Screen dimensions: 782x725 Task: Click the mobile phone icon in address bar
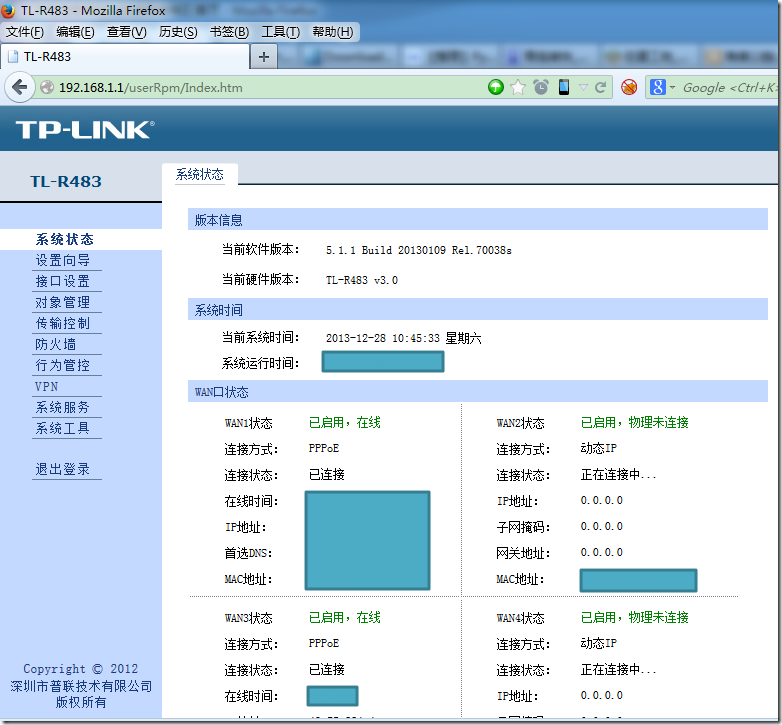(x=564, y=87)
